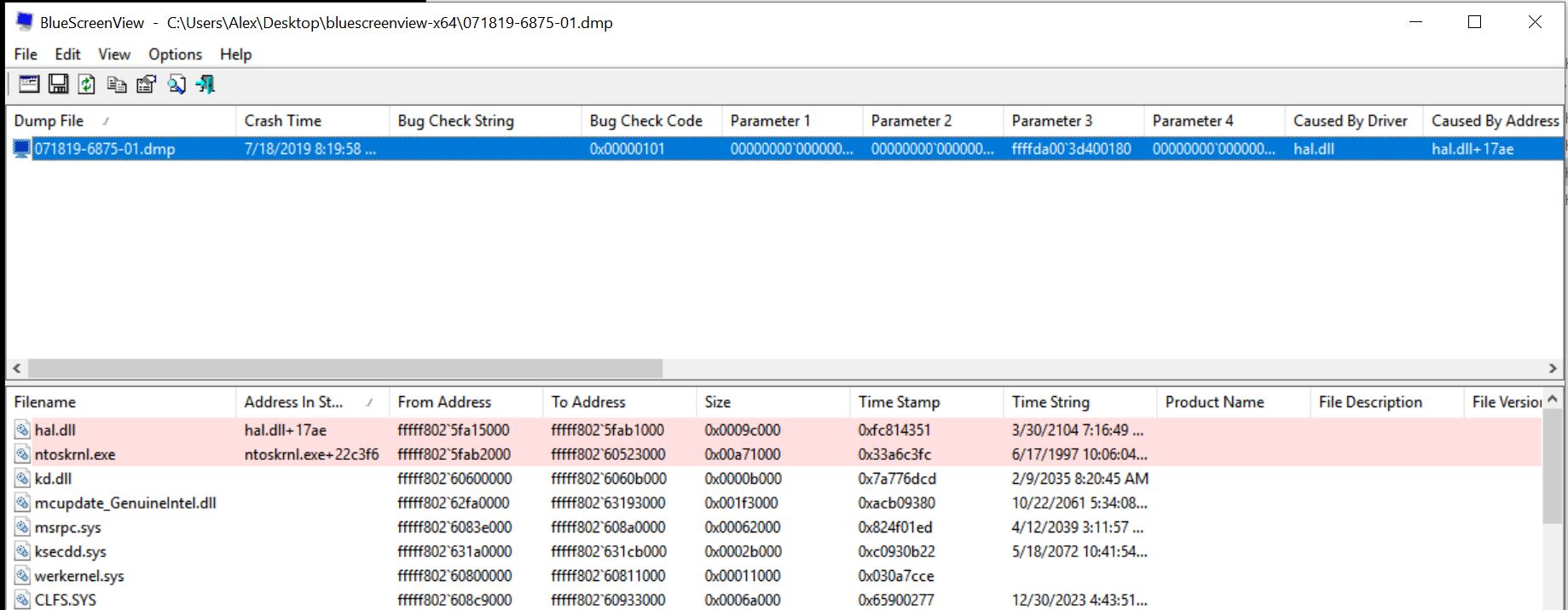
Task: Click upper pane horizontal scrollbar left arrow
Action: 16,368
